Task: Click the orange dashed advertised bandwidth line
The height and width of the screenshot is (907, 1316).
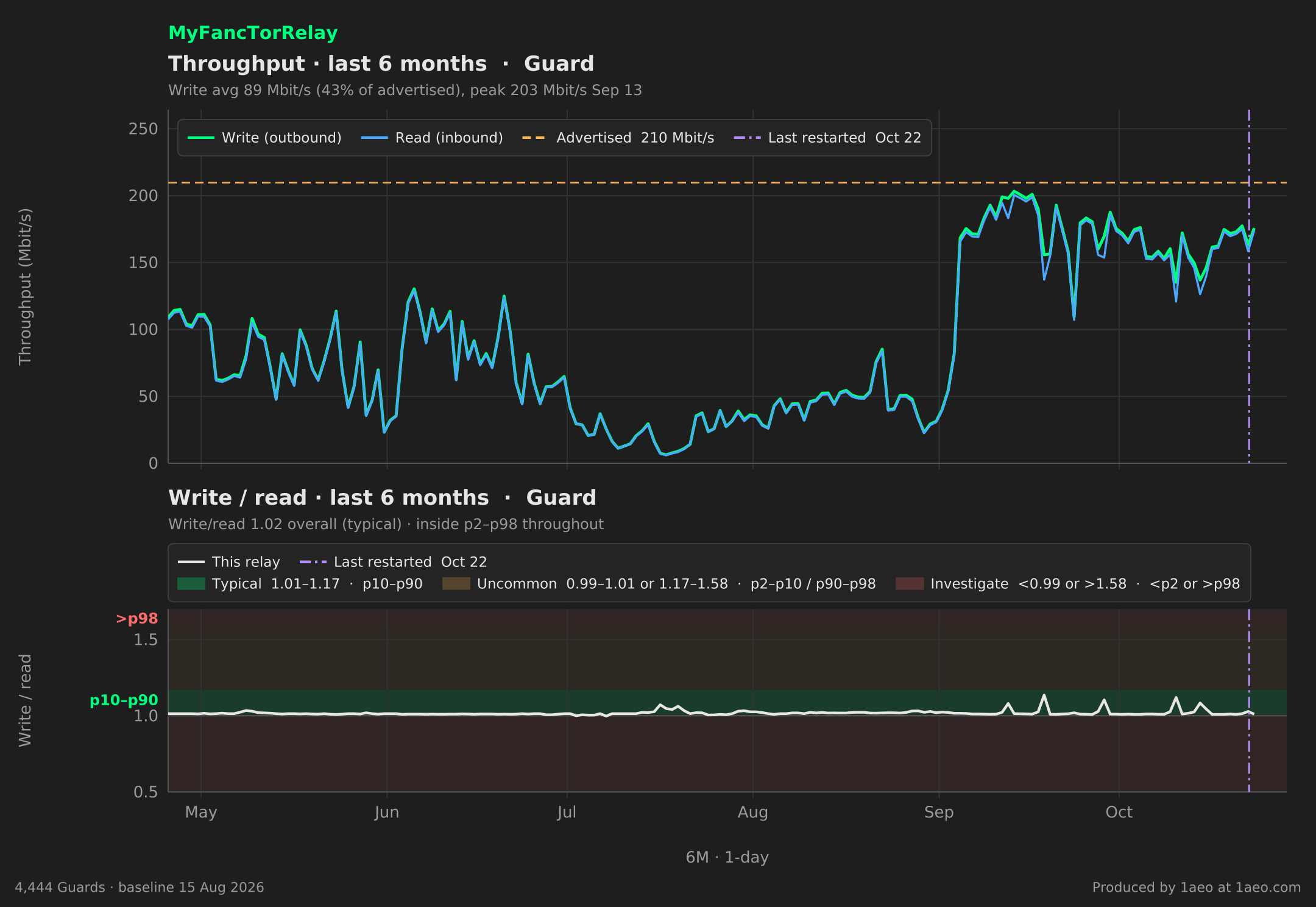Action: [x=727, y=183]
